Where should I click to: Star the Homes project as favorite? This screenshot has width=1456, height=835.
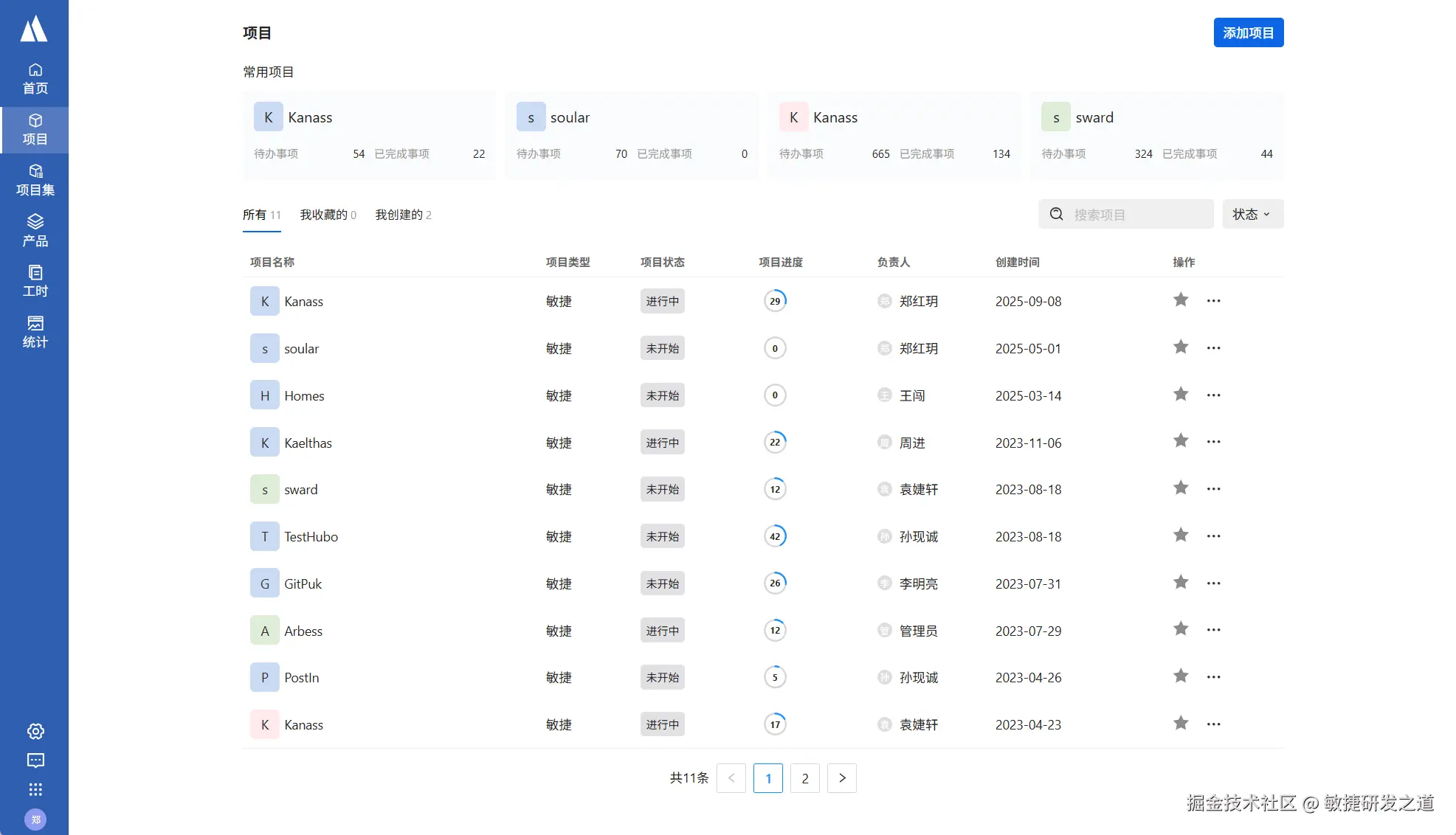(x=1181, y=395)
